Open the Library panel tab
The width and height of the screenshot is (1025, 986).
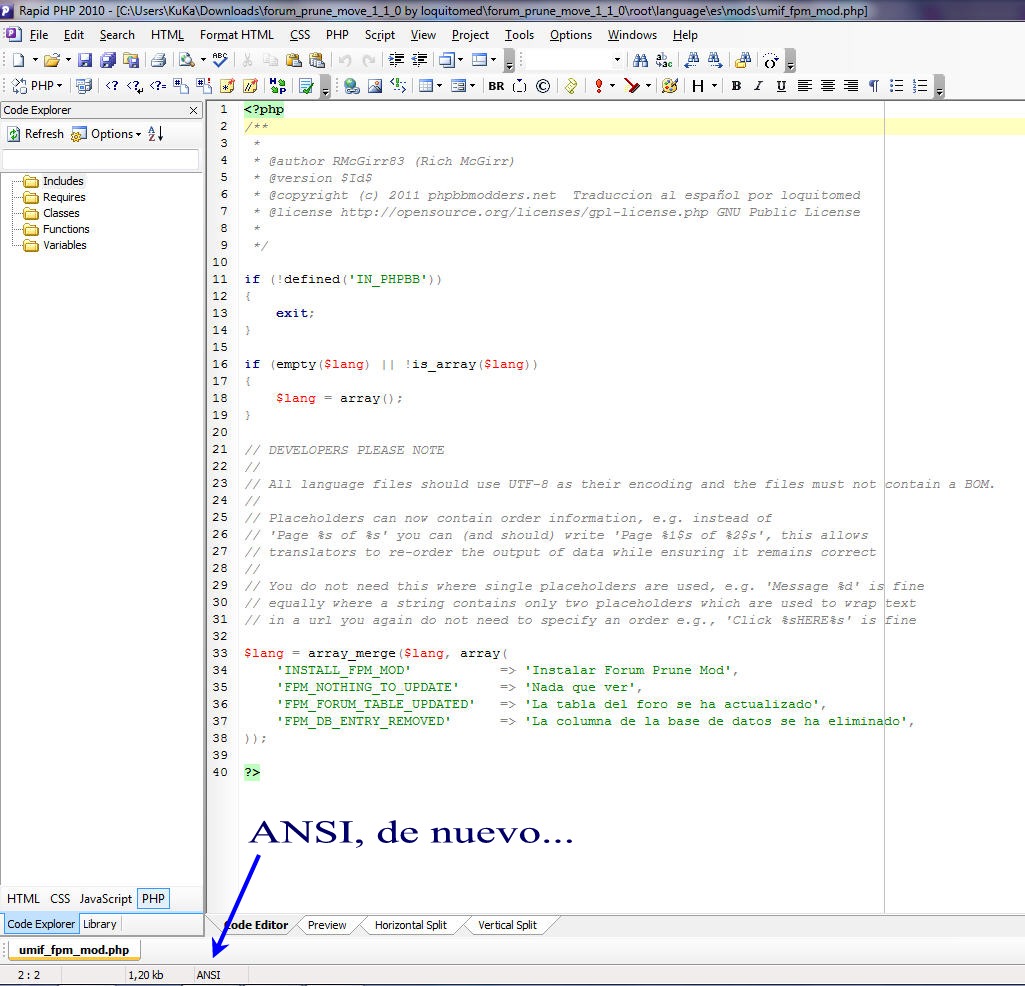[x=99, y=925]
